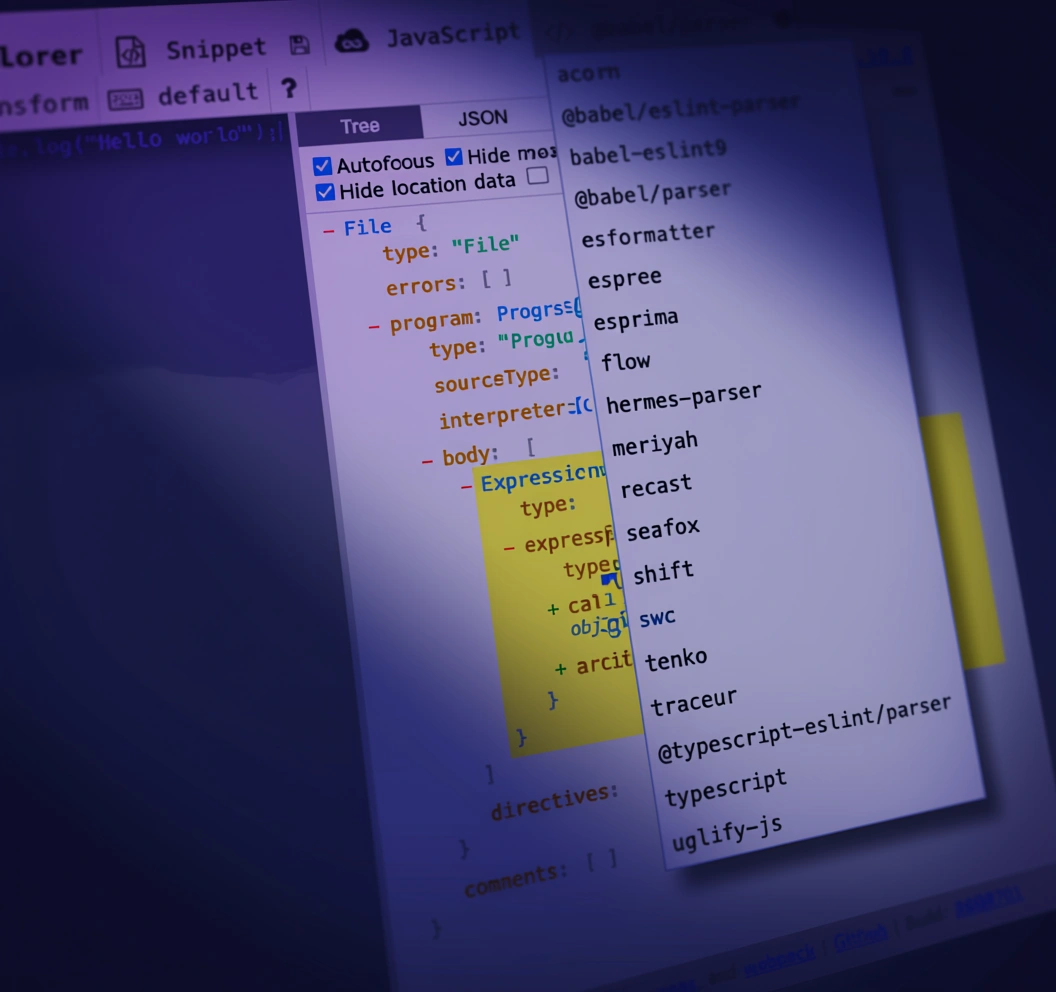Screen dimensions: 1056x992
Task: Click the Snippet file icon
Action: tap(131, 52)
